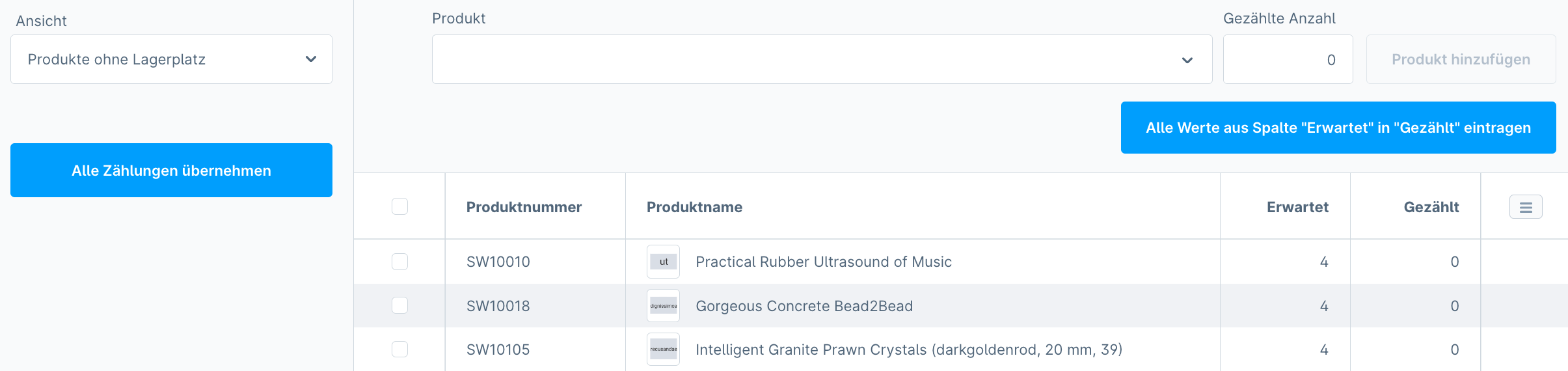Open Gorgeous Concrete Bead2Bead product thumbnail

coord(663,306)
